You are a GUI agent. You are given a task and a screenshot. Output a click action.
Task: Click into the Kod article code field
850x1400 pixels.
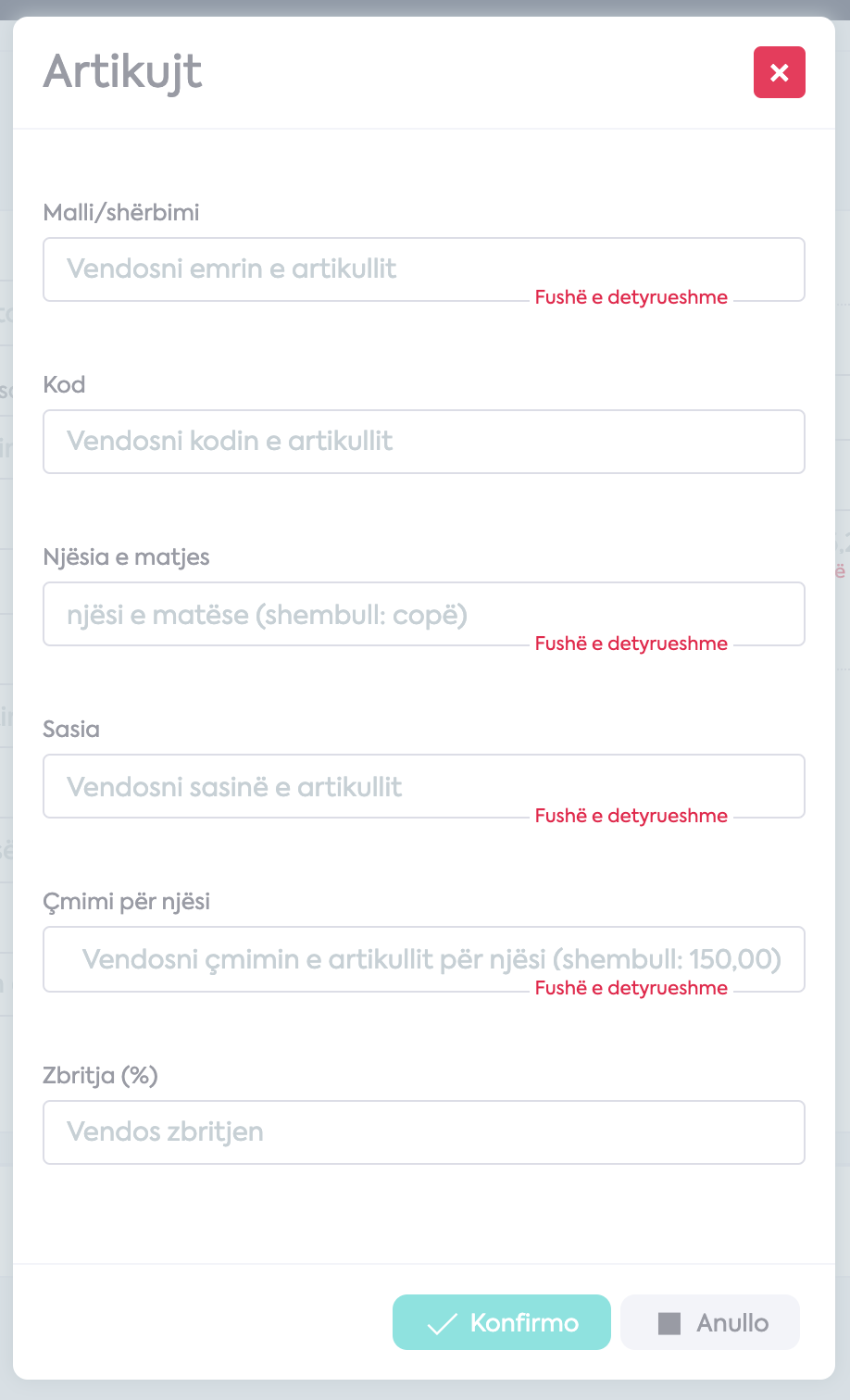point(424,442)
